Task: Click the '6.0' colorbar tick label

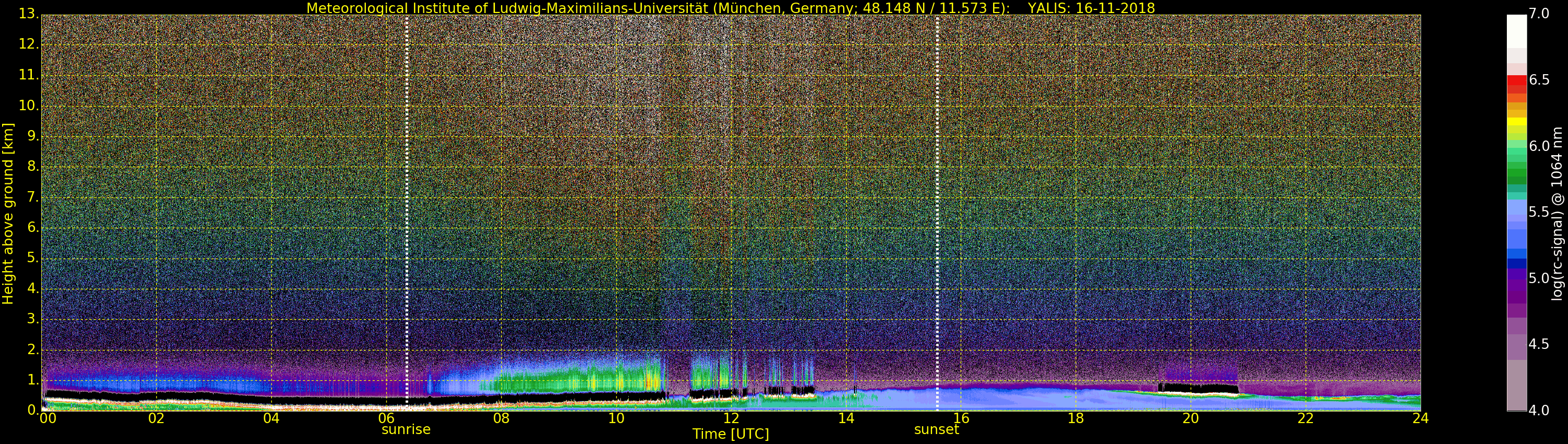Action: 1539,146
